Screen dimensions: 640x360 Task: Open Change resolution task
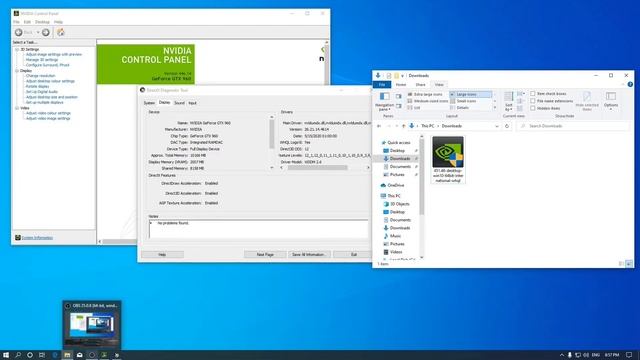pyautogui.click(x=40, y=76)
